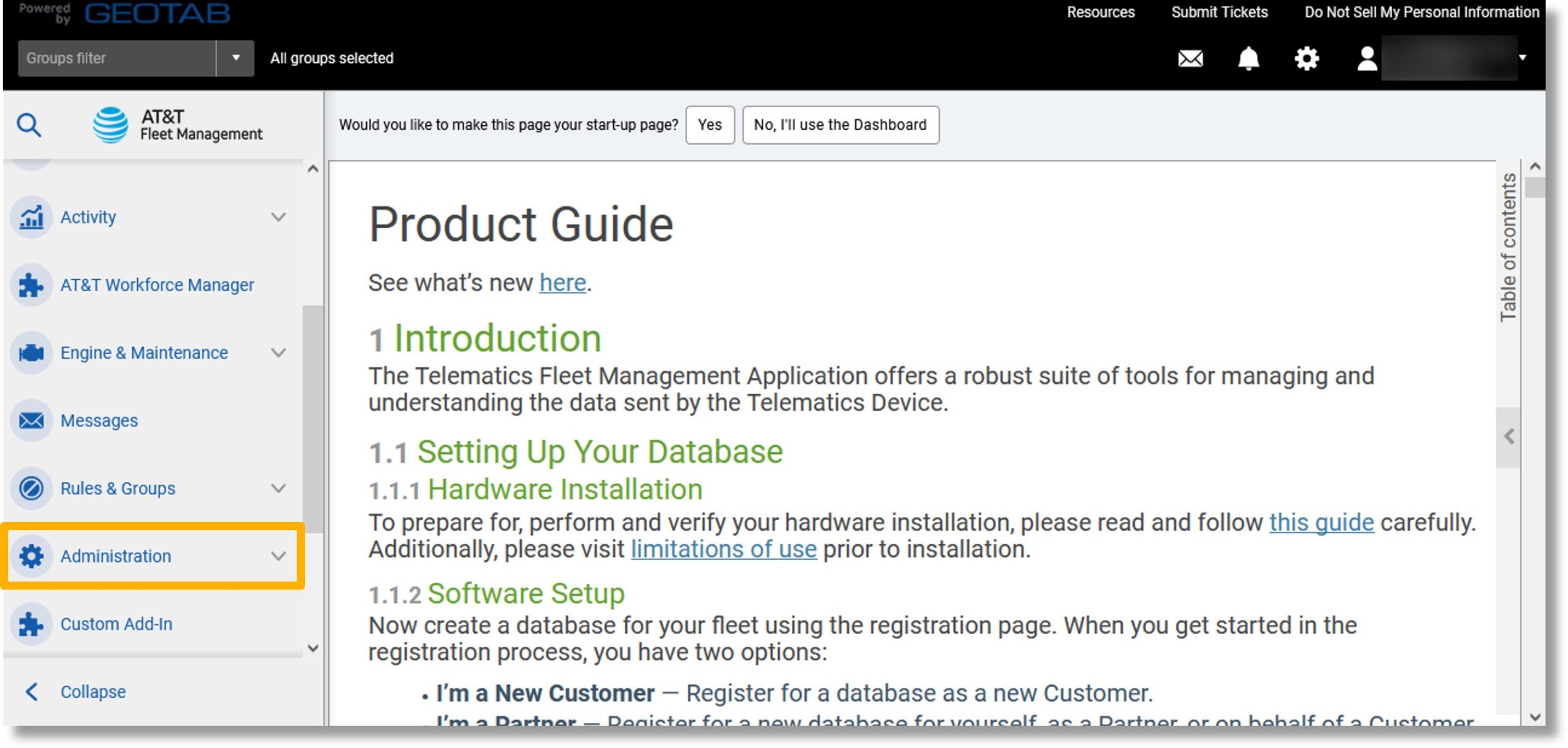Click No, I'll use the Dashboard
1568x748 pixels.
pyautogui.click(x=840, y=125)
